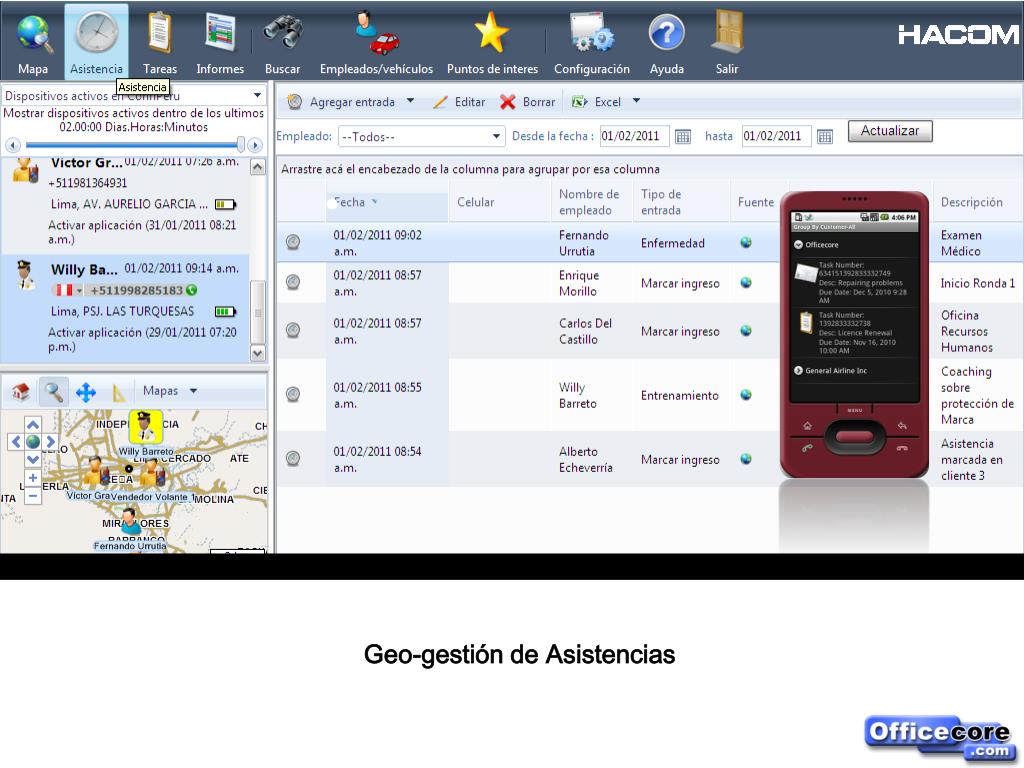1024x768 pixels.
Task: Open calendar picker for Desde la fecha
Action: (x=683, y=136)
